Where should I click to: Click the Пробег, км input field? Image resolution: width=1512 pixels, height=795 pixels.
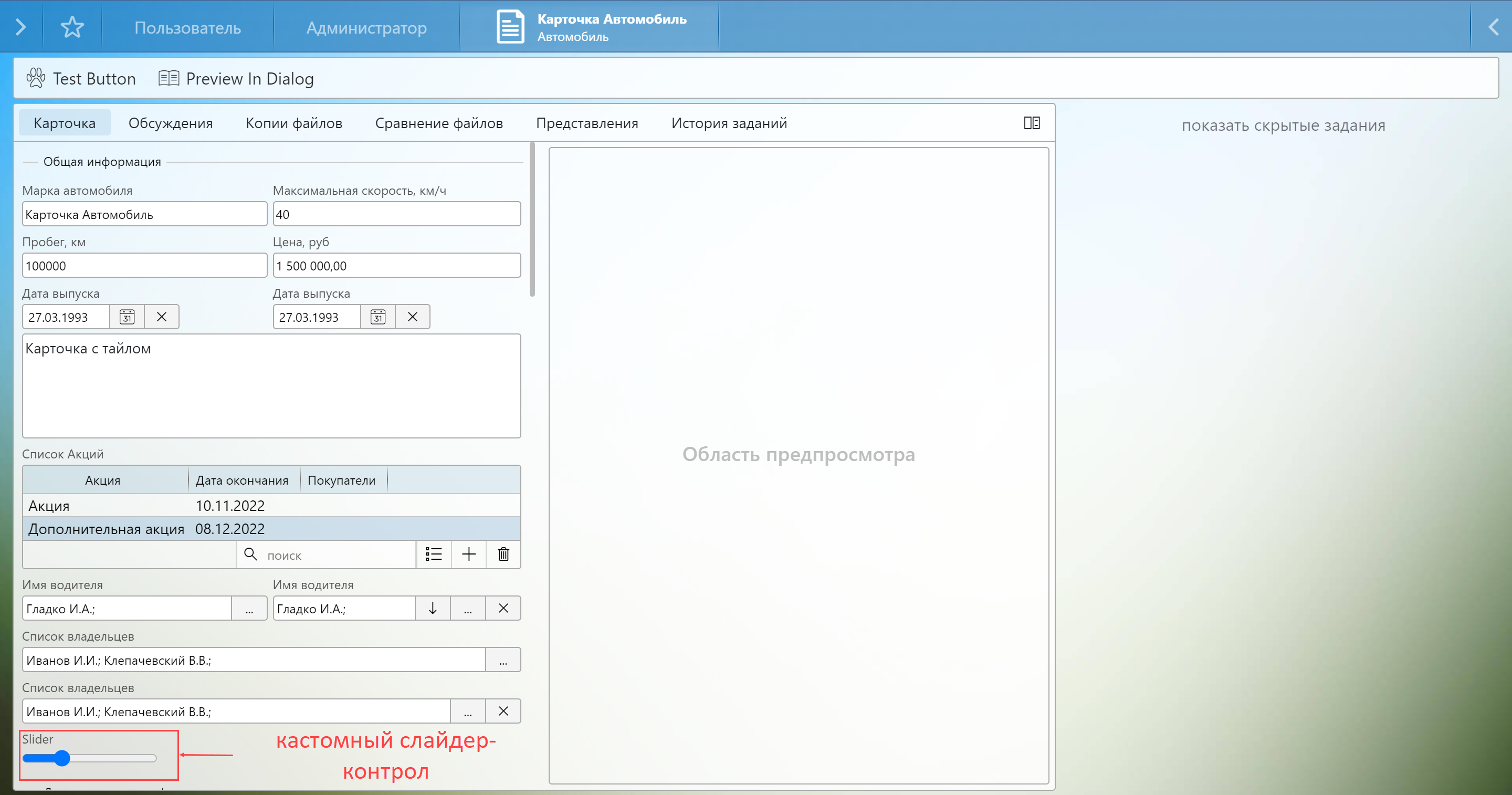(x=144, y=266)
